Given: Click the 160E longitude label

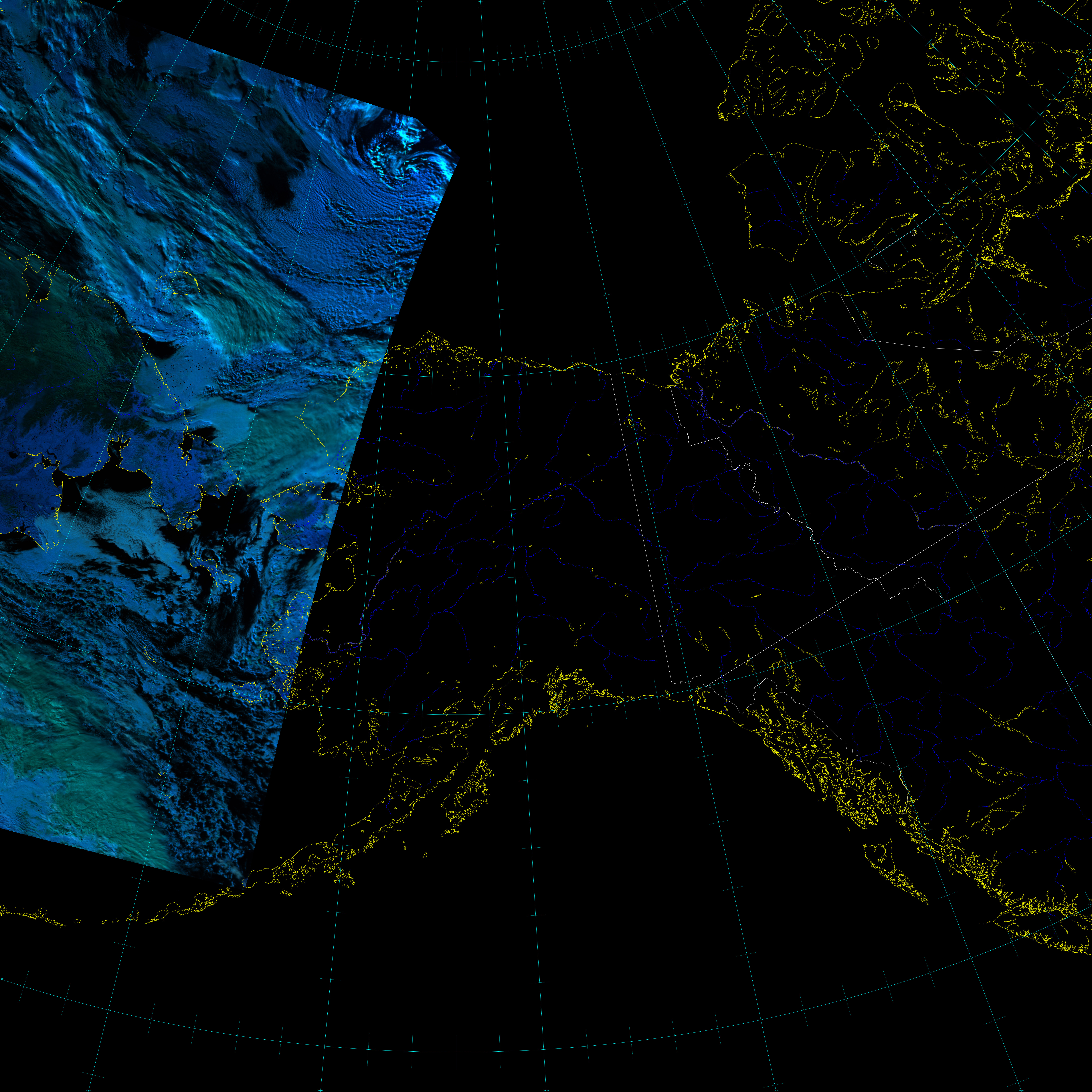Looking at the screenshot, I should [119, 2].
